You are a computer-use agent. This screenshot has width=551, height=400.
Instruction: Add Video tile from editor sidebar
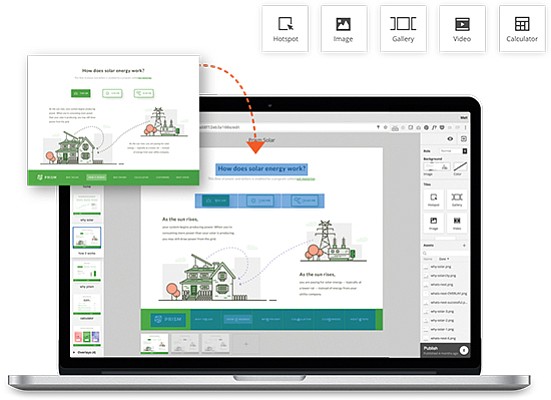click(457, 223)
